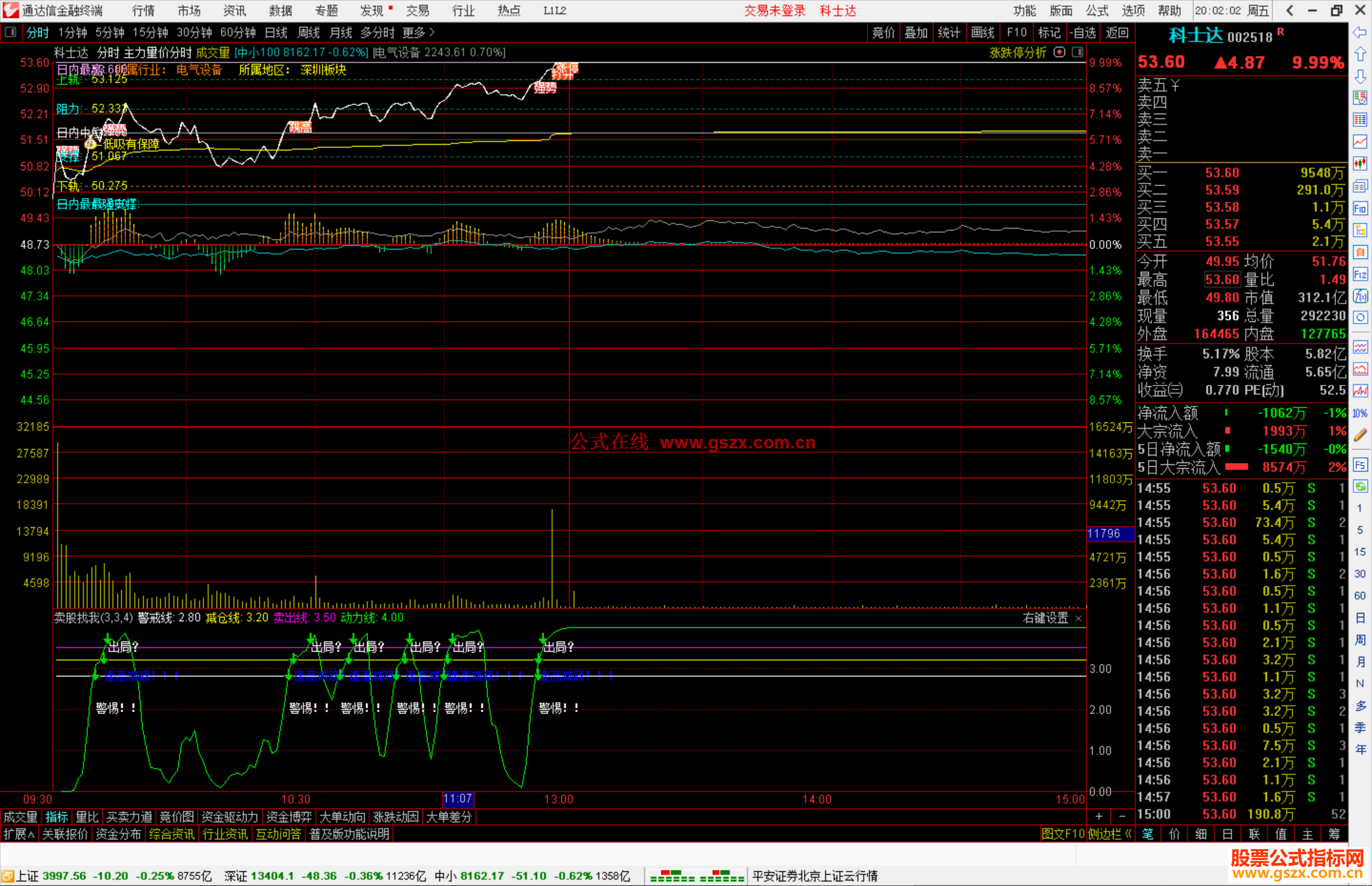The width and height of the screenshot is (1372, 886).
Task: Click the pencil draw icon in the sidebar
Action: coord(1360,435)
